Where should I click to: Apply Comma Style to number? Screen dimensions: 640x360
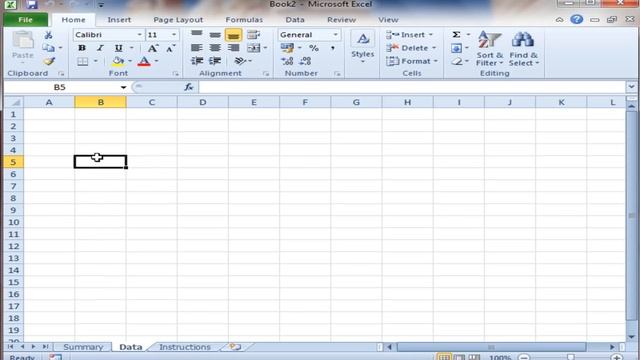333,48
